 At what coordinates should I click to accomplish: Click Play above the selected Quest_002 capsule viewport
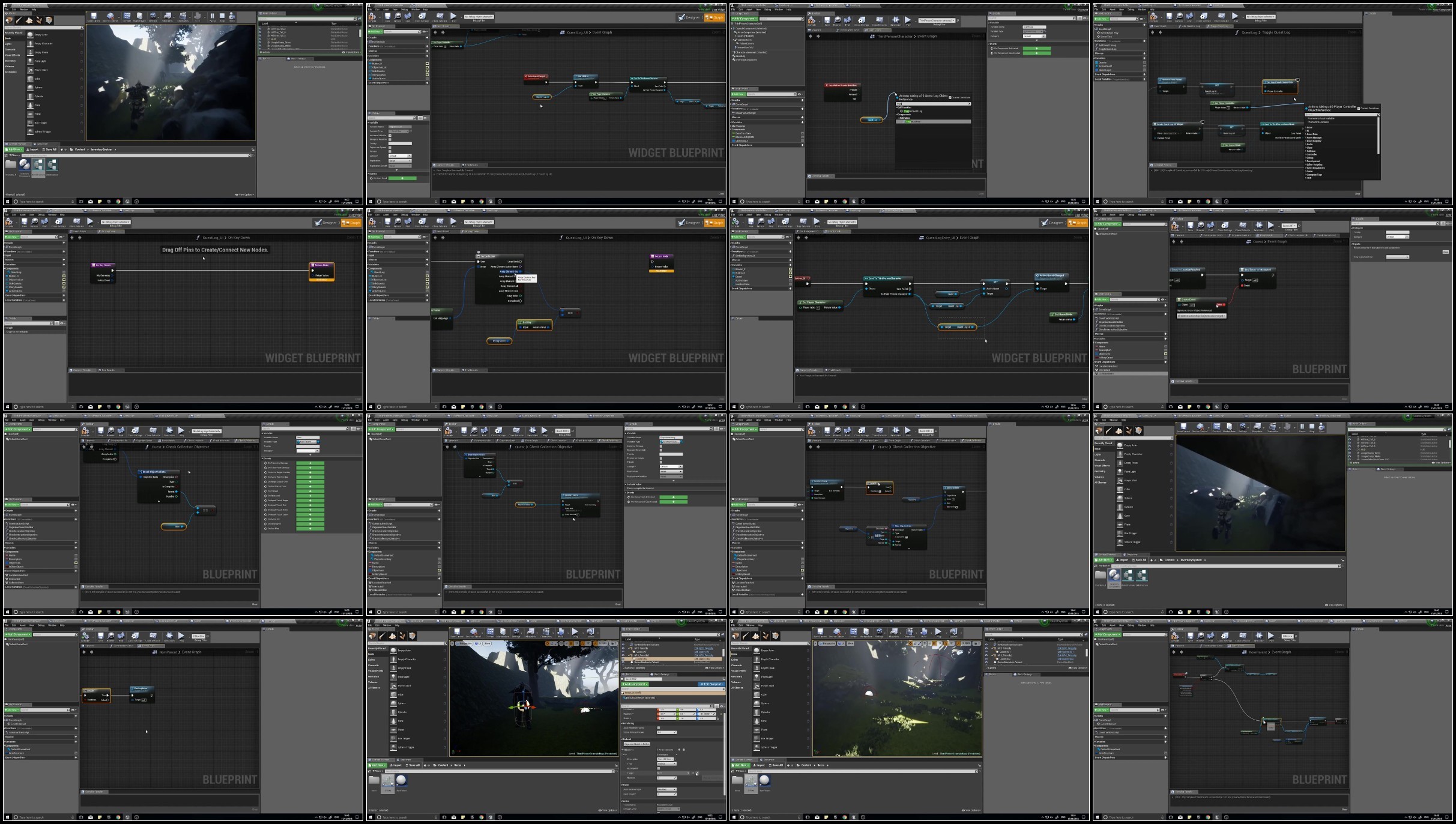point(575,633)
